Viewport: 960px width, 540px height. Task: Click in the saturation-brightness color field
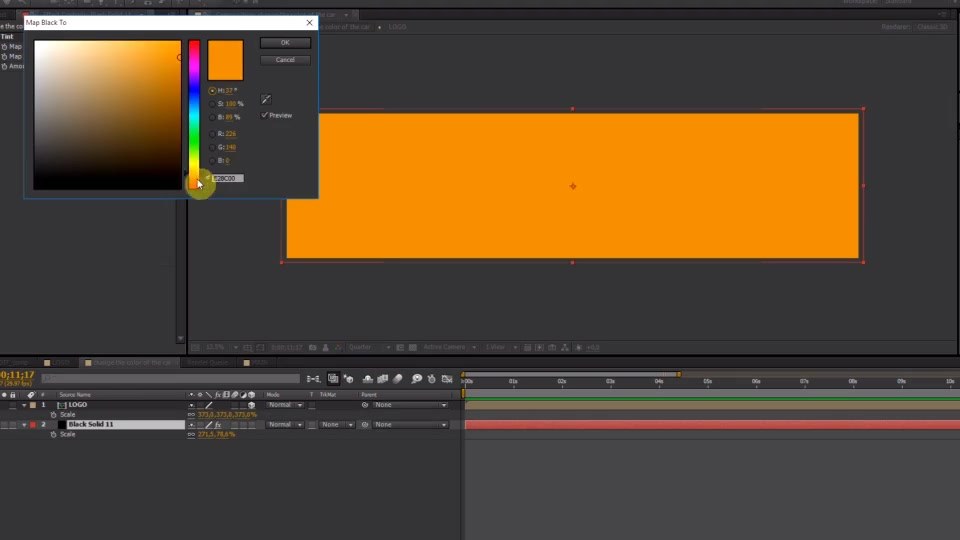[x=107, y=114]
